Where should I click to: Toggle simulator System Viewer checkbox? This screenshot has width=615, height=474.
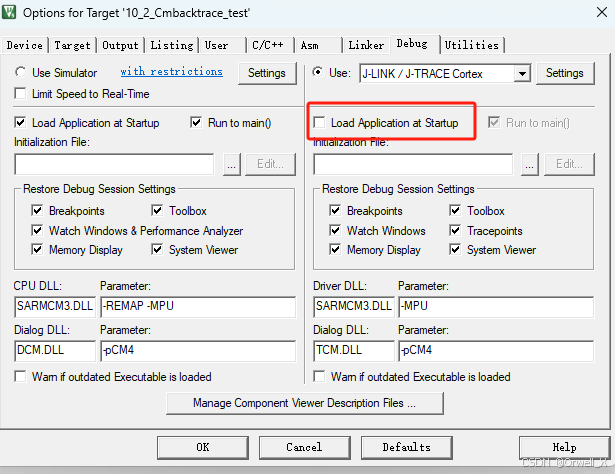(157, 249)
